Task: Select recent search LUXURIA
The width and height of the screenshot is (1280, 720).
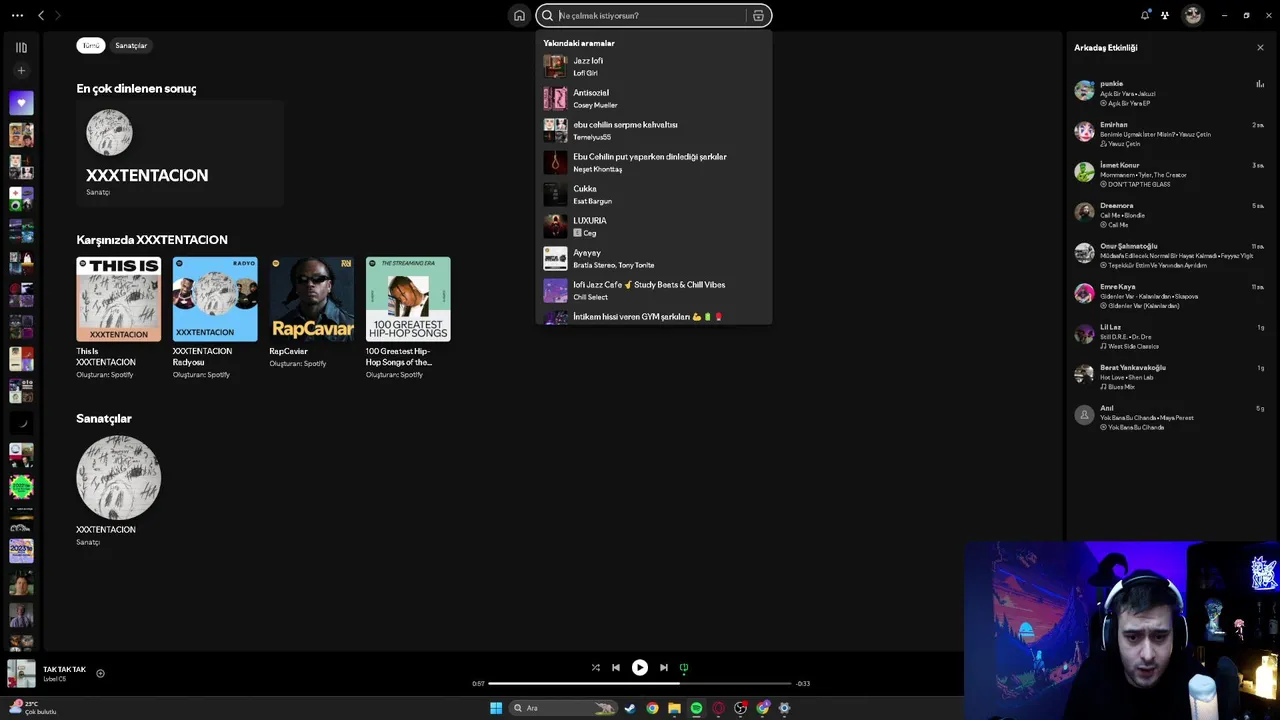Action: click(653, 226)
